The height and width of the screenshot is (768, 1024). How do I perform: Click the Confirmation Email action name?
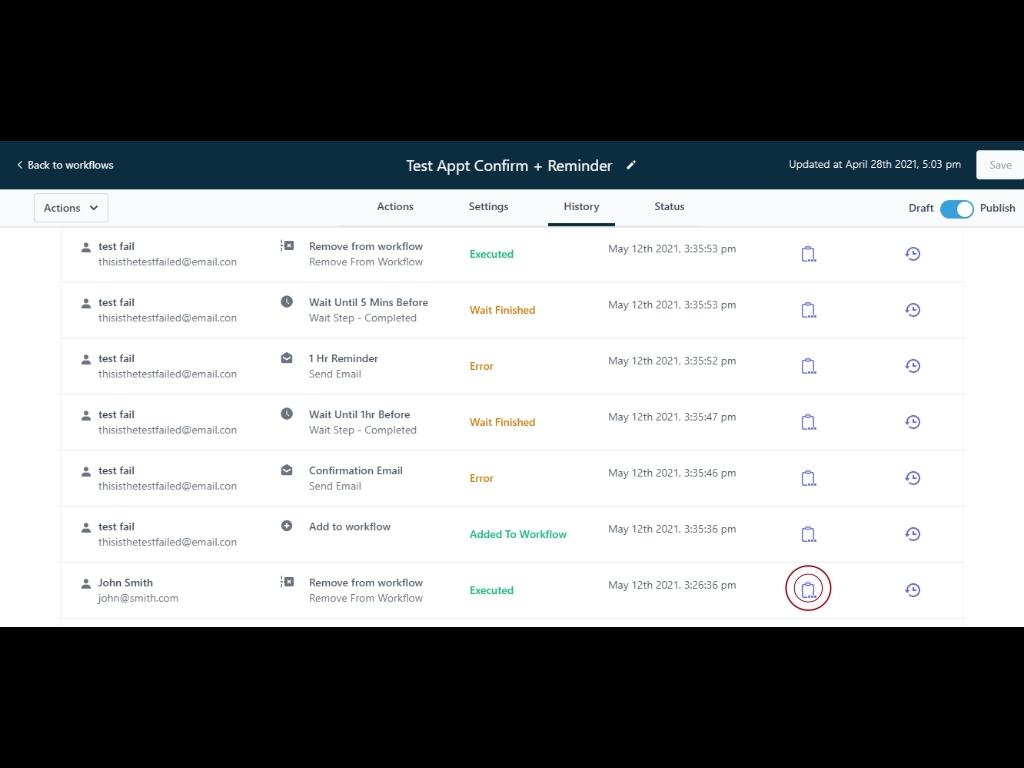(x=356, y=471)
